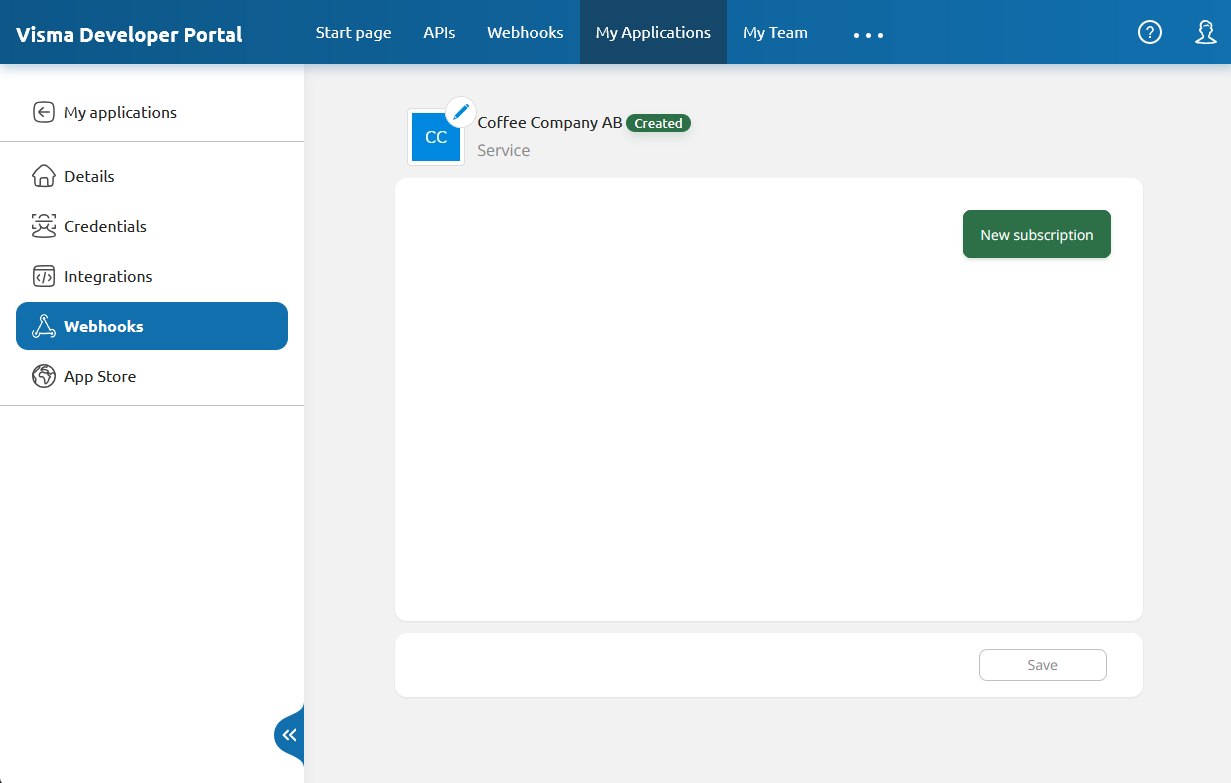The image size is (1231, 783).
Task: Open Webhooks in the top navigation
Action: (x=525, y=32)
